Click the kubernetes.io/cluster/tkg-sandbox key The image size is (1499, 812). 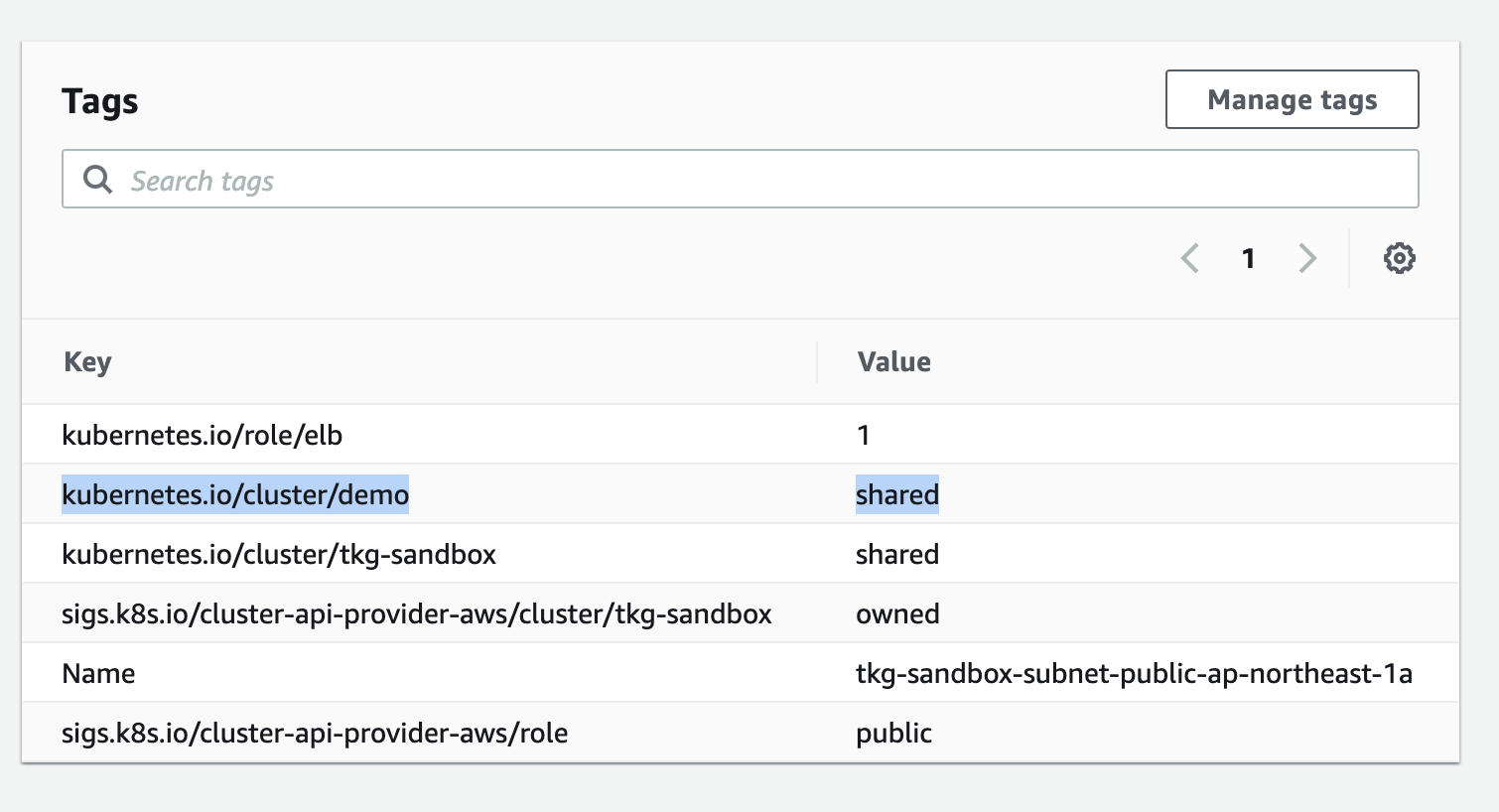point(279,554)
